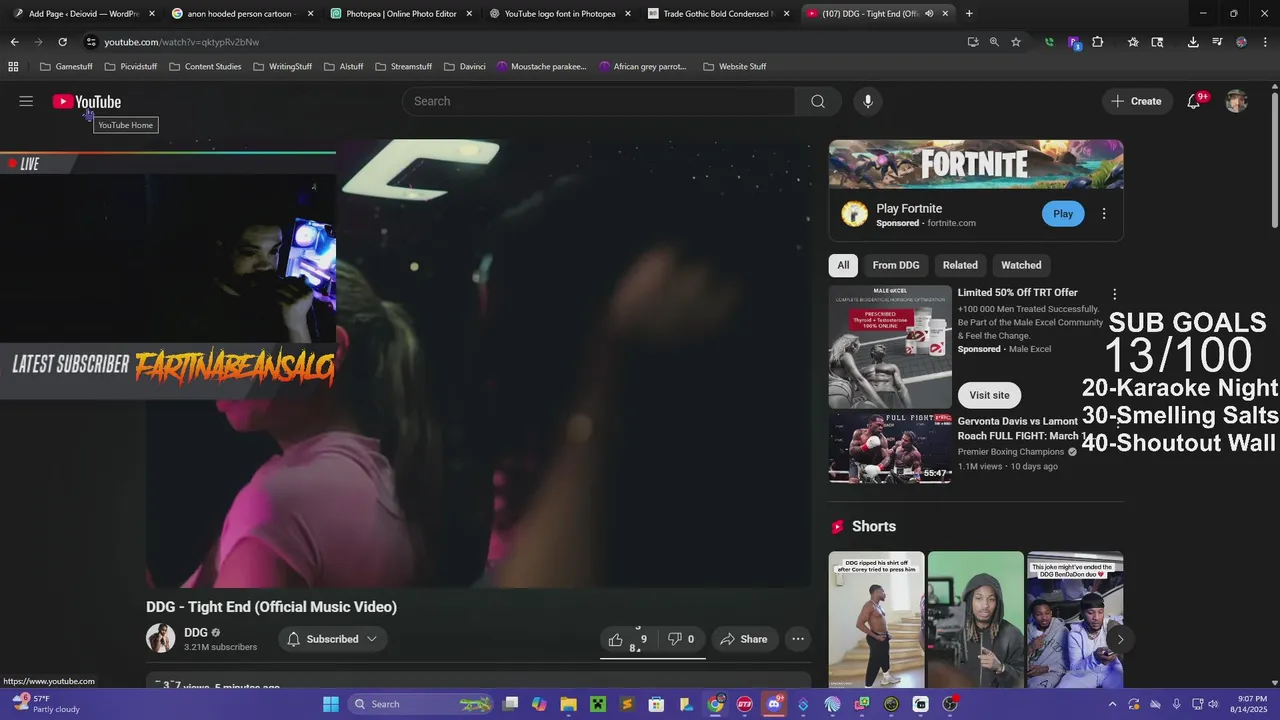
Task: Open Fortnite ad options menu
Action: (x=1104, y=214)
